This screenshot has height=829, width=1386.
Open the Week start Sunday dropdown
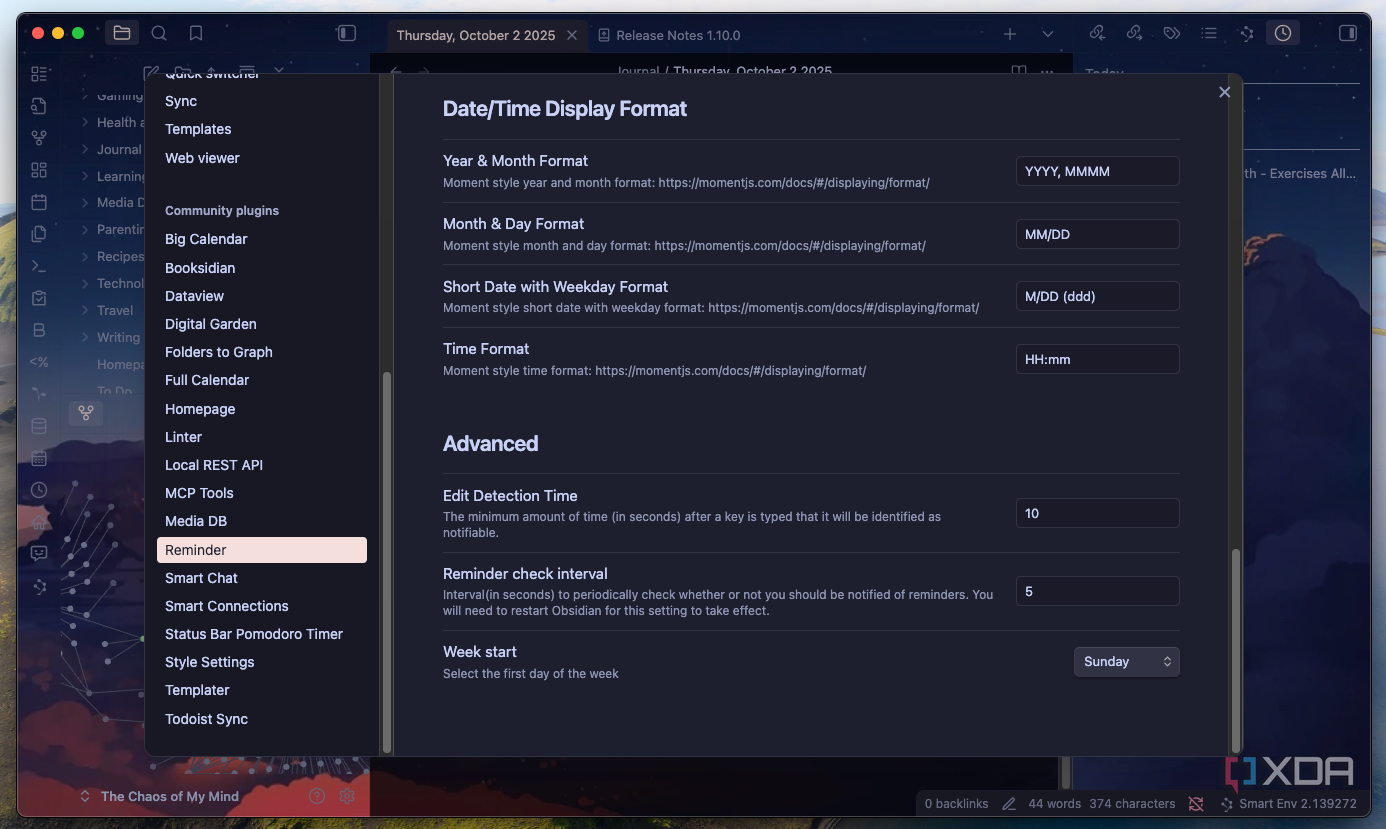(1126, 662)
